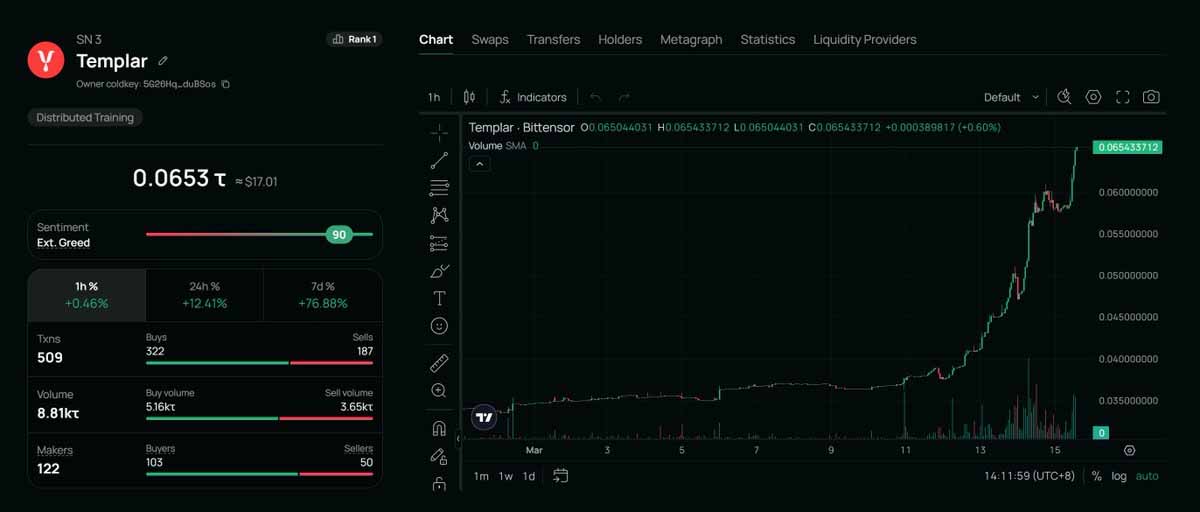Set chart range to 1m
Screen dimensions: 1200x512
pyautogui.click(x=481, y=476)
